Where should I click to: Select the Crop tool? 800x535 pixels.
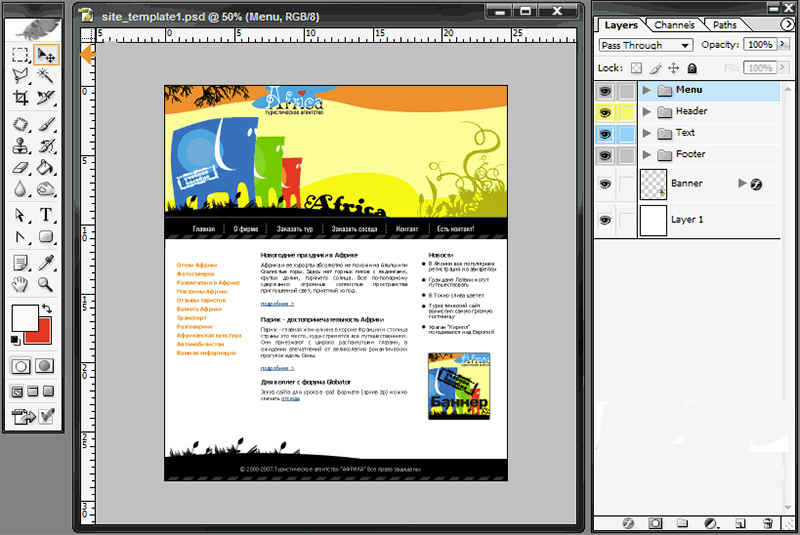20,98
